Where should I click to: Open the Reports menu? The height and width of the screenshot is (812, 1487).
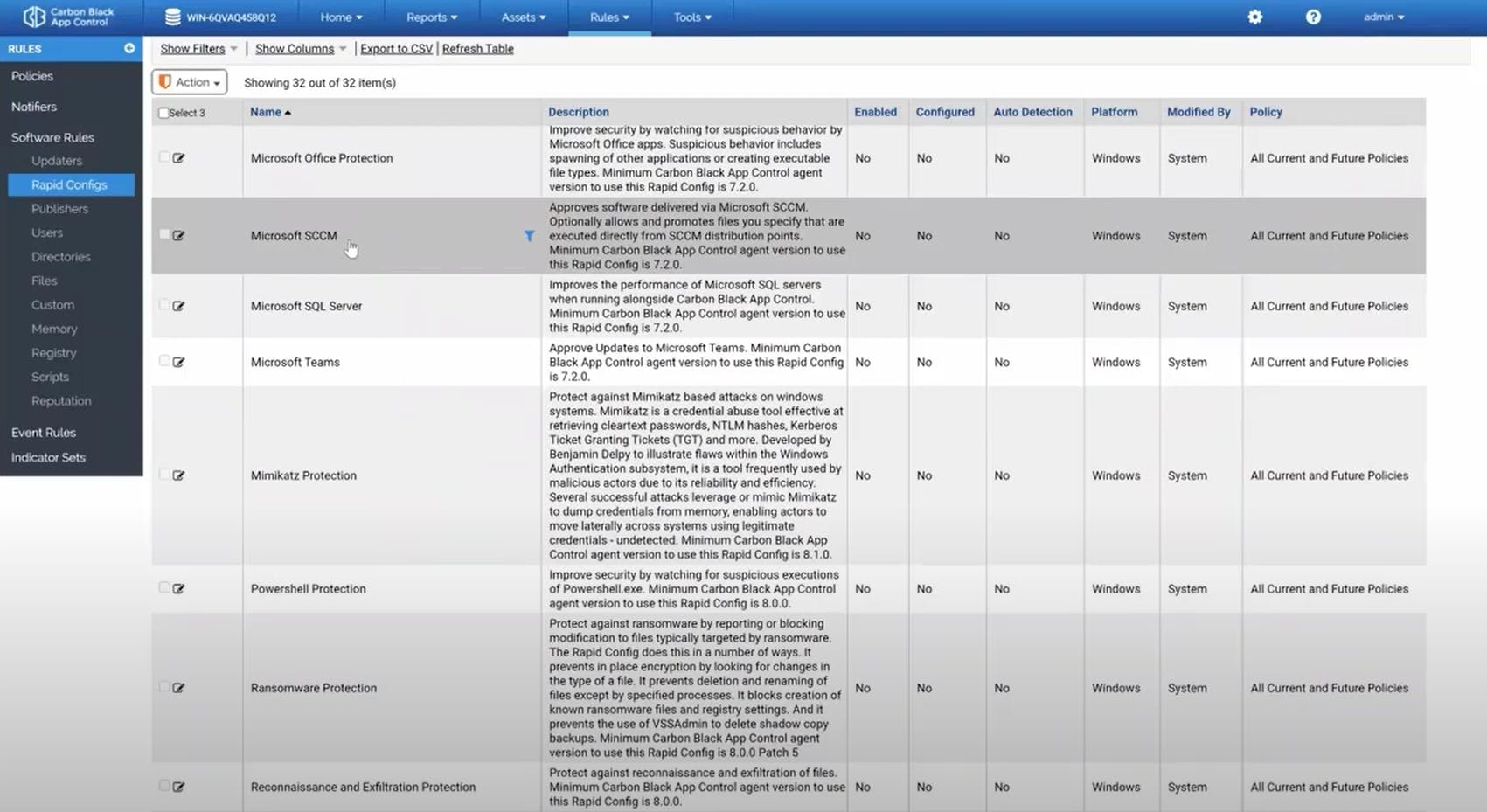pos(430,17)
